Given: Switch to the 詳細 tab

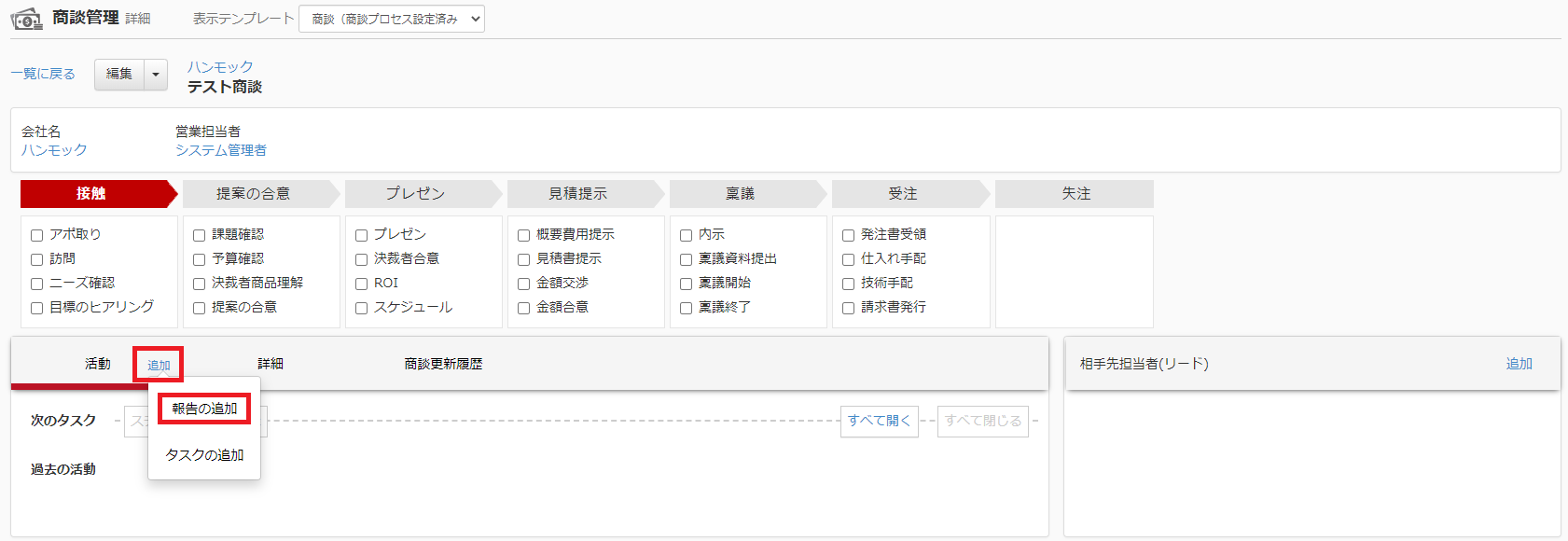Looking at the screenshot, I should click(x=271, y=364).
